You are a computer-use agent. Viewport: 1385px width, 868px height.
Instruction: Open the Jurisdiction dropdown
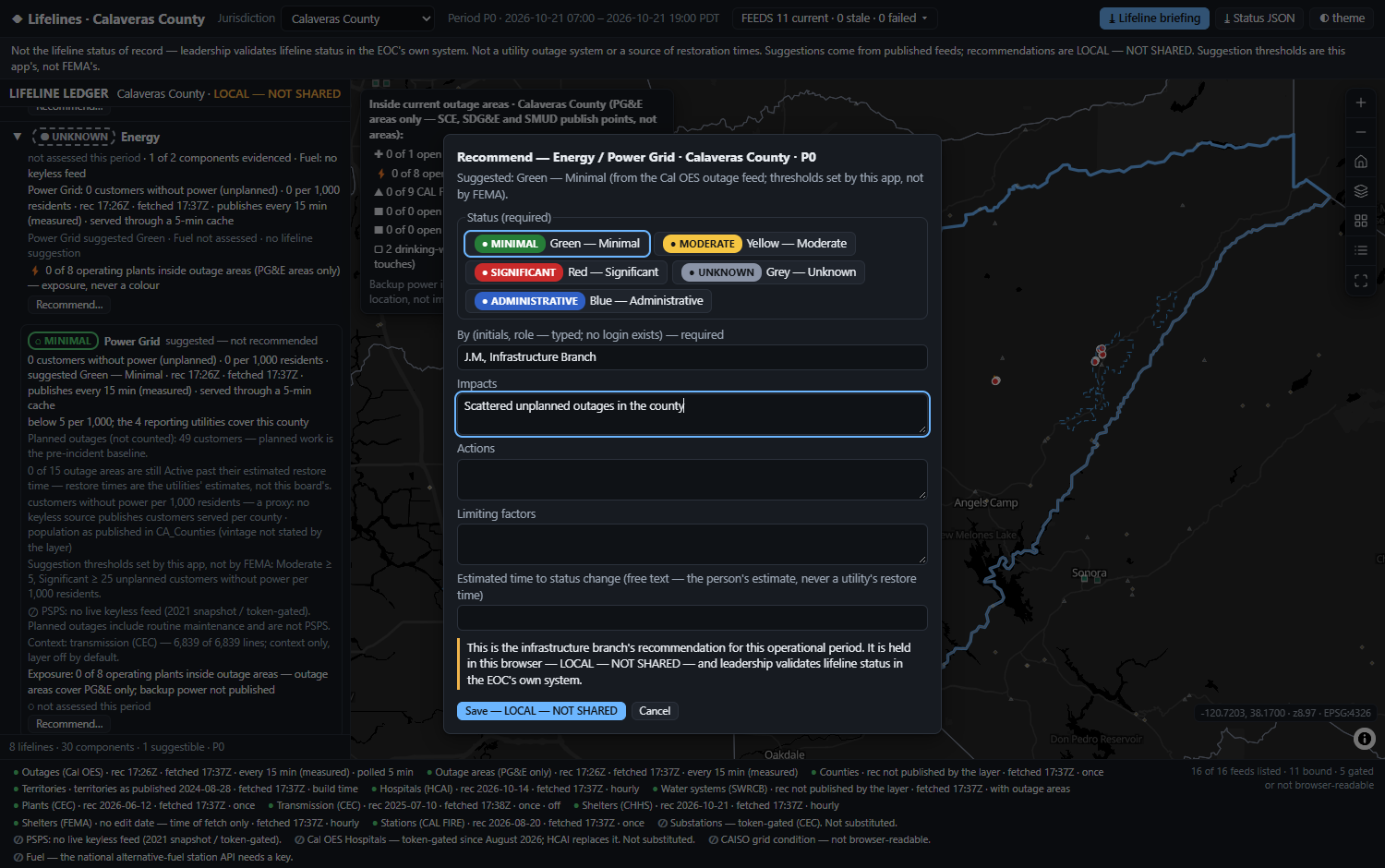click(x=359, y=18)
